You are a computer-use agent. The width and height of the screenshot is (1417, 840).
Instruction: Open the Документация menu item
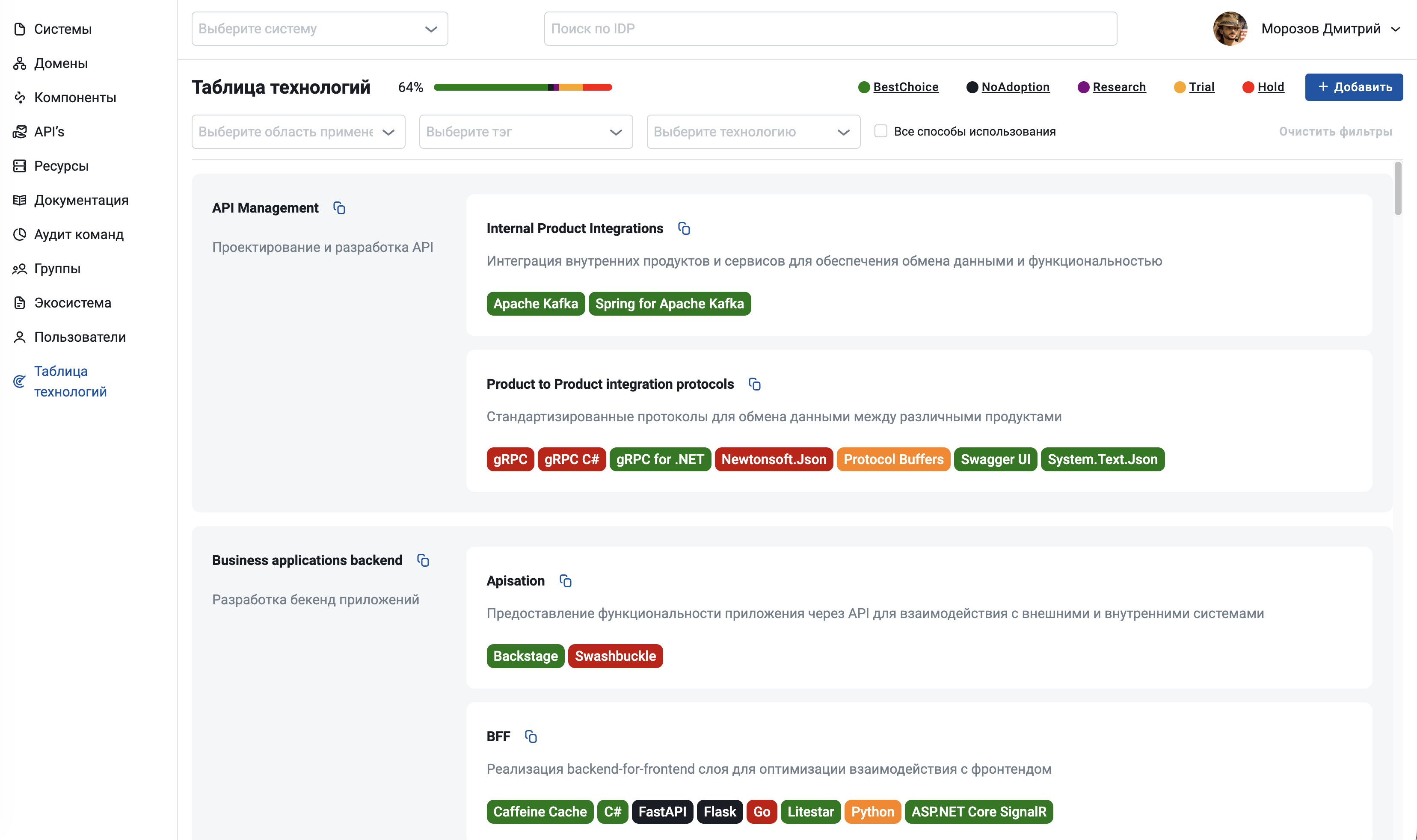tap(81, 200)
